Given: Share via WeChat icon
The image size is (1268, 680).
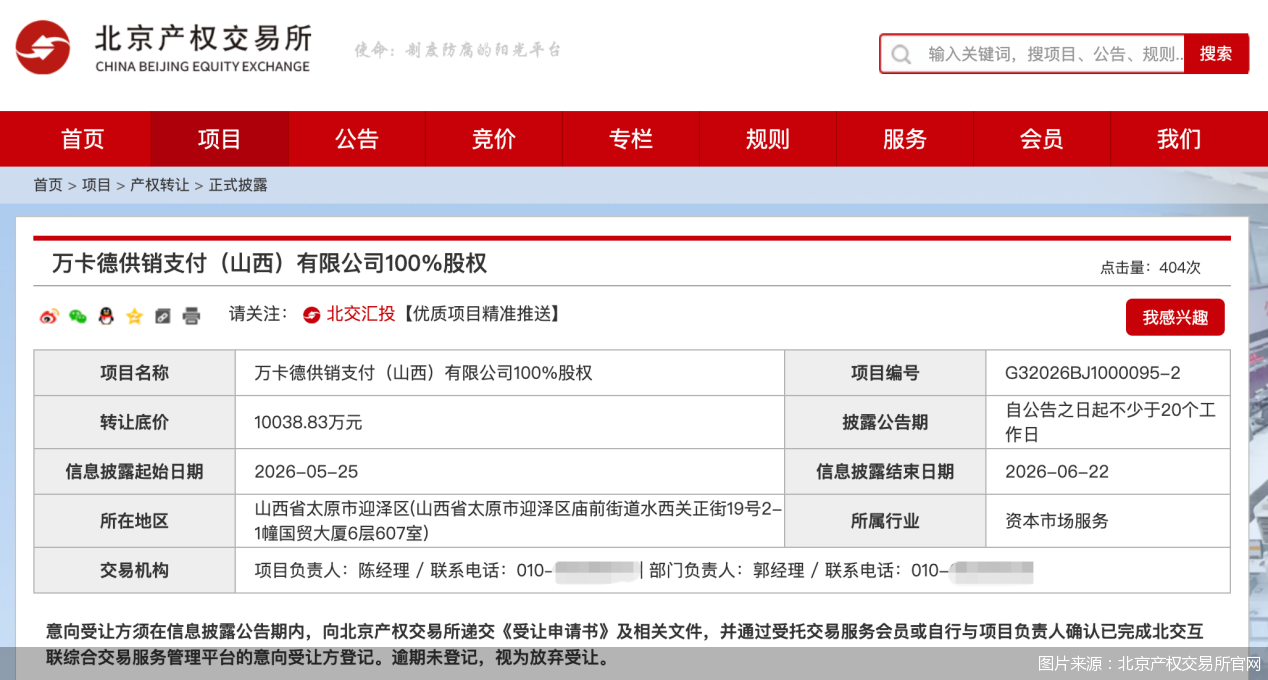Looking at the screenshot, I should point(78,316).
